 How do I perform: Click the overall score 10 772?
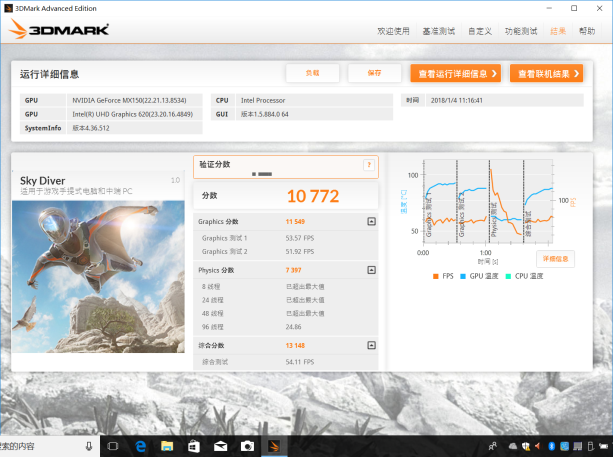click(313, 196)
